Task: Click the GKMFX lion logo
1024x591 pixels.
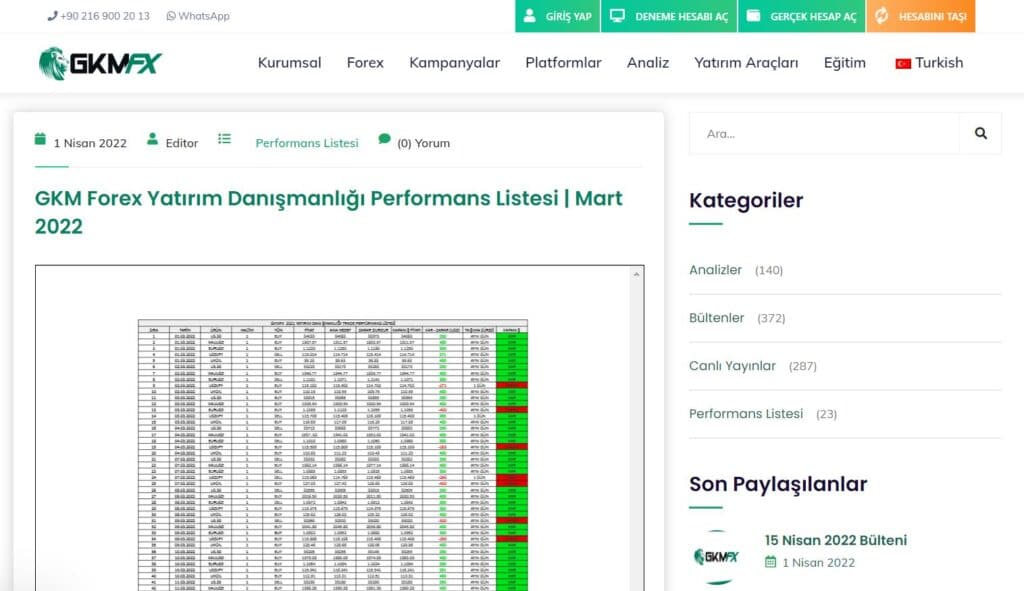Action: pos(100,63)
